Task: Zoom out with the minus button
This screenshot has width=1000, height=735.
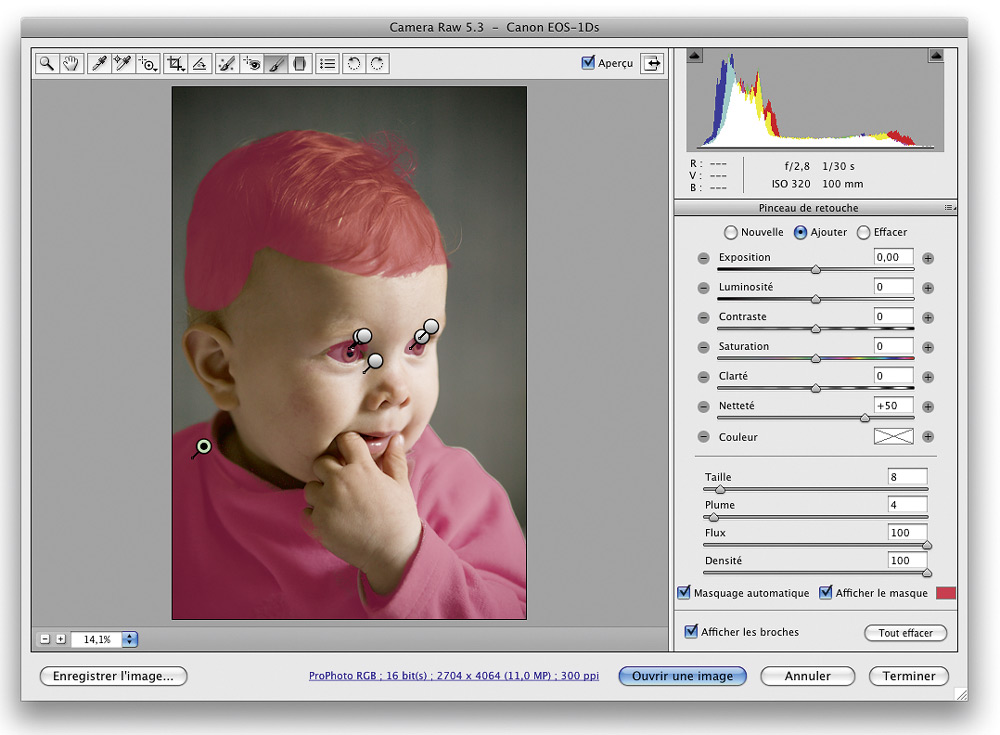Action: point(45,639)
